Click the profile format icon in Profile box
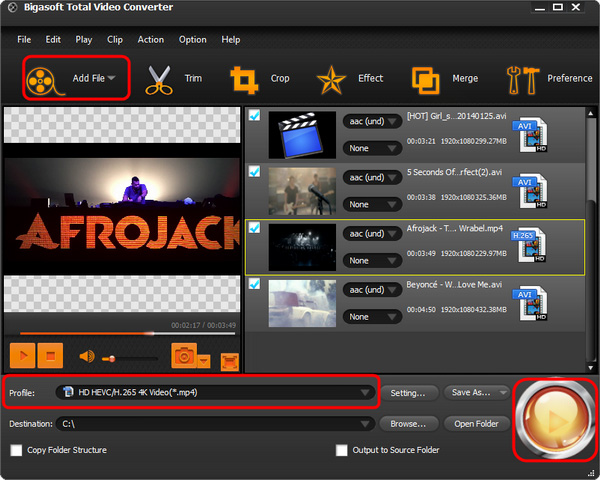600x480 pixels. pyautogui.click(x=68, y=392)
